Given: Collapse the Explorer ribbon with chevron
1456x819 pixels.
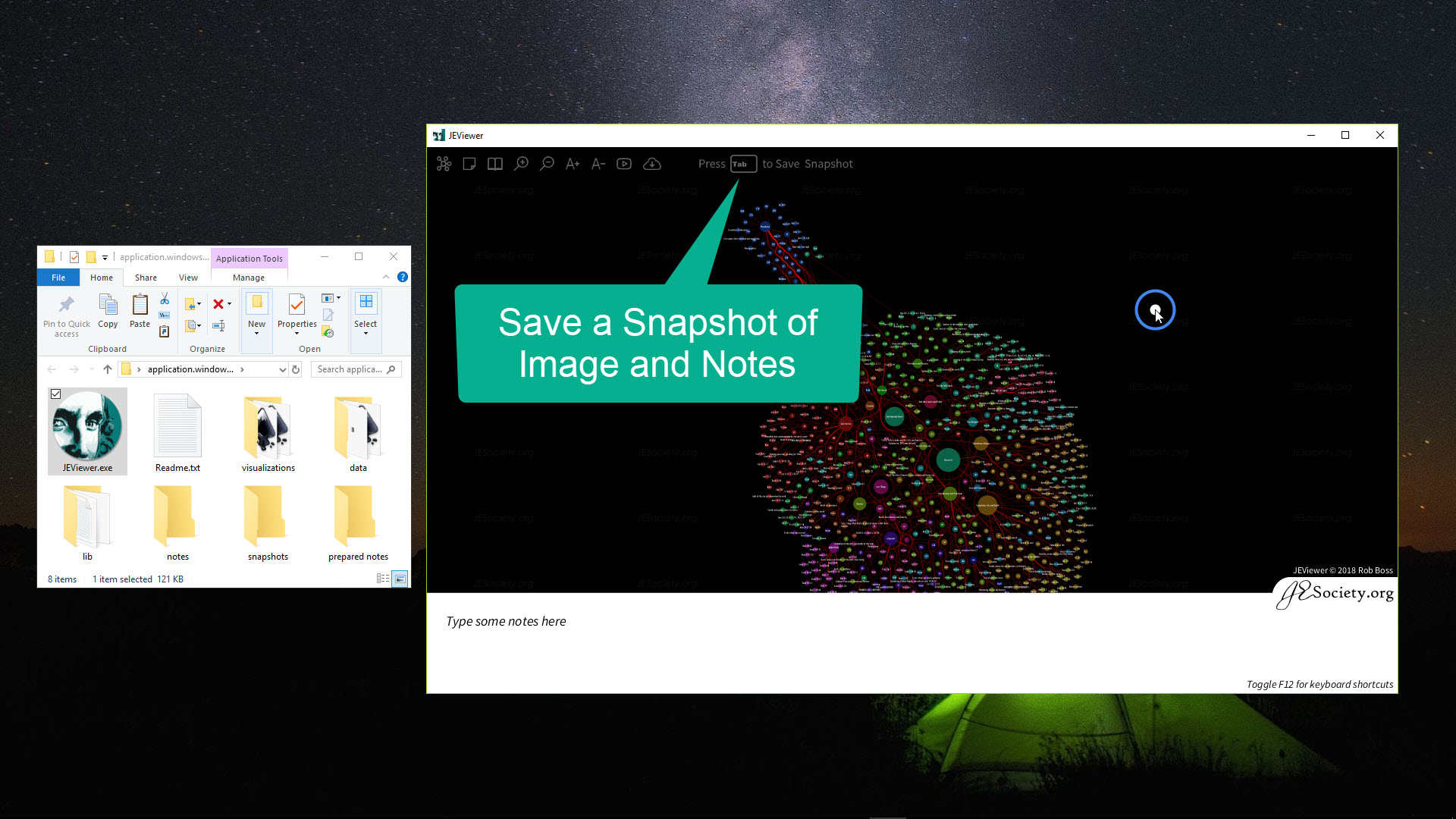Looking at the screenshot, I should 386,277.
